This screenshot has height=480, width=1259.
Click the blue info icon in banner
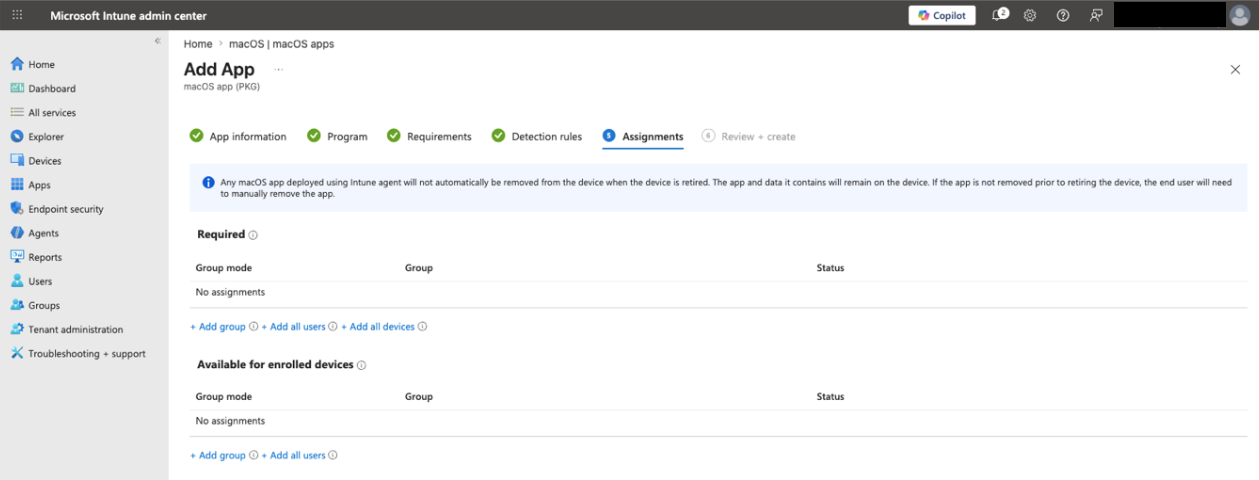[208, 182]
